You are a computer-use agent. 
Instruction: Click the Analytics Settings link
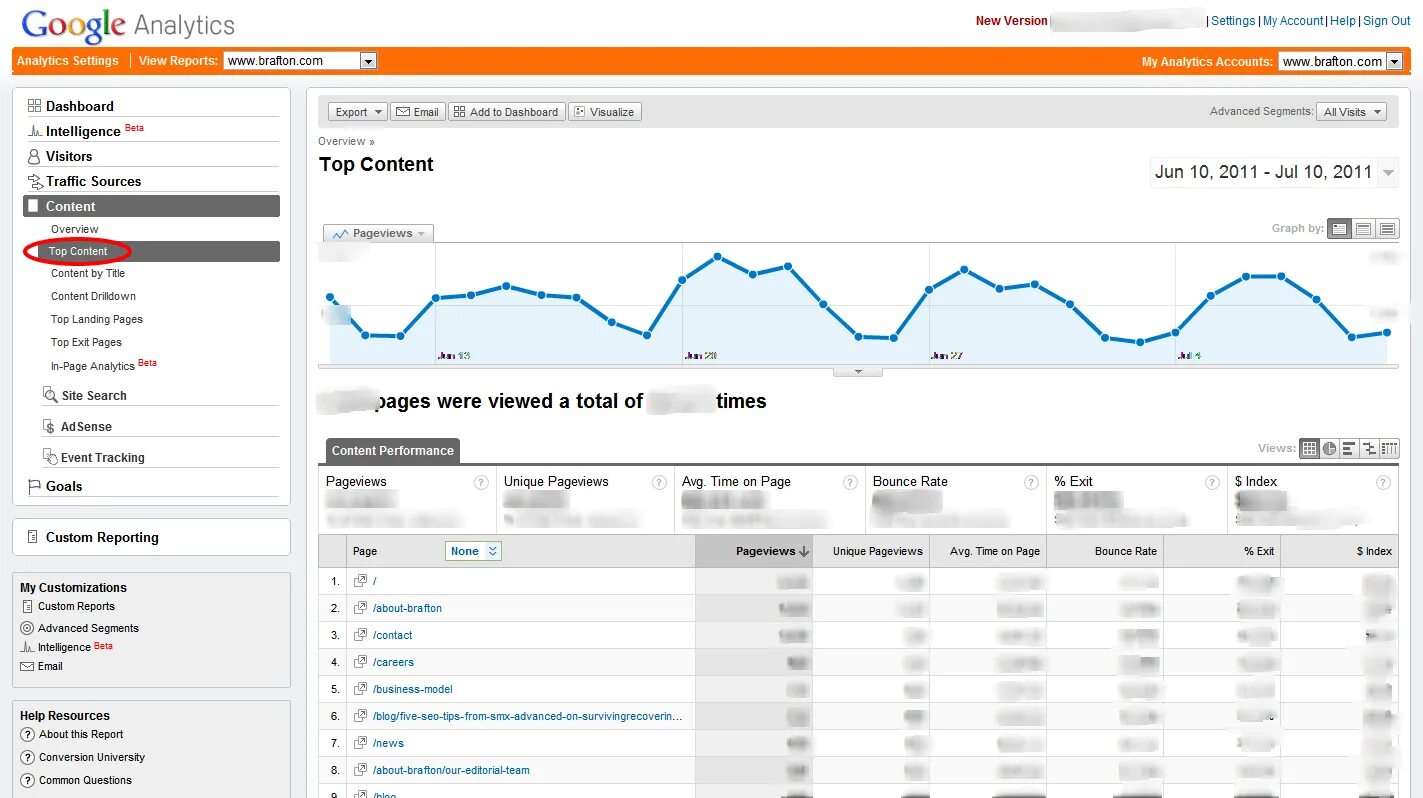(68, 61)
